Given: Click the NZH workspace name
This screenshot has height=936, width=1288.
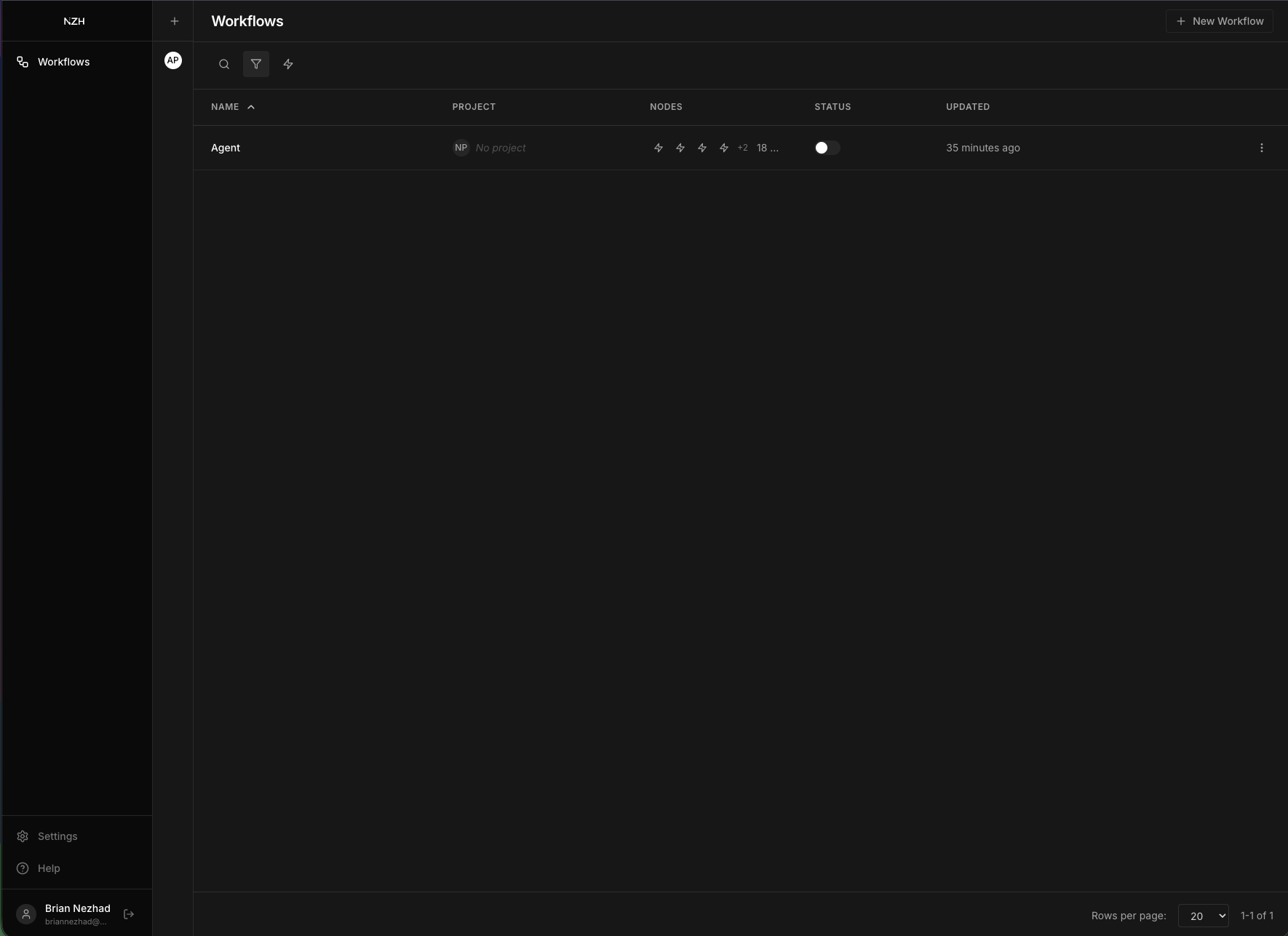Looking at the screenshot, I should point(73,20).
